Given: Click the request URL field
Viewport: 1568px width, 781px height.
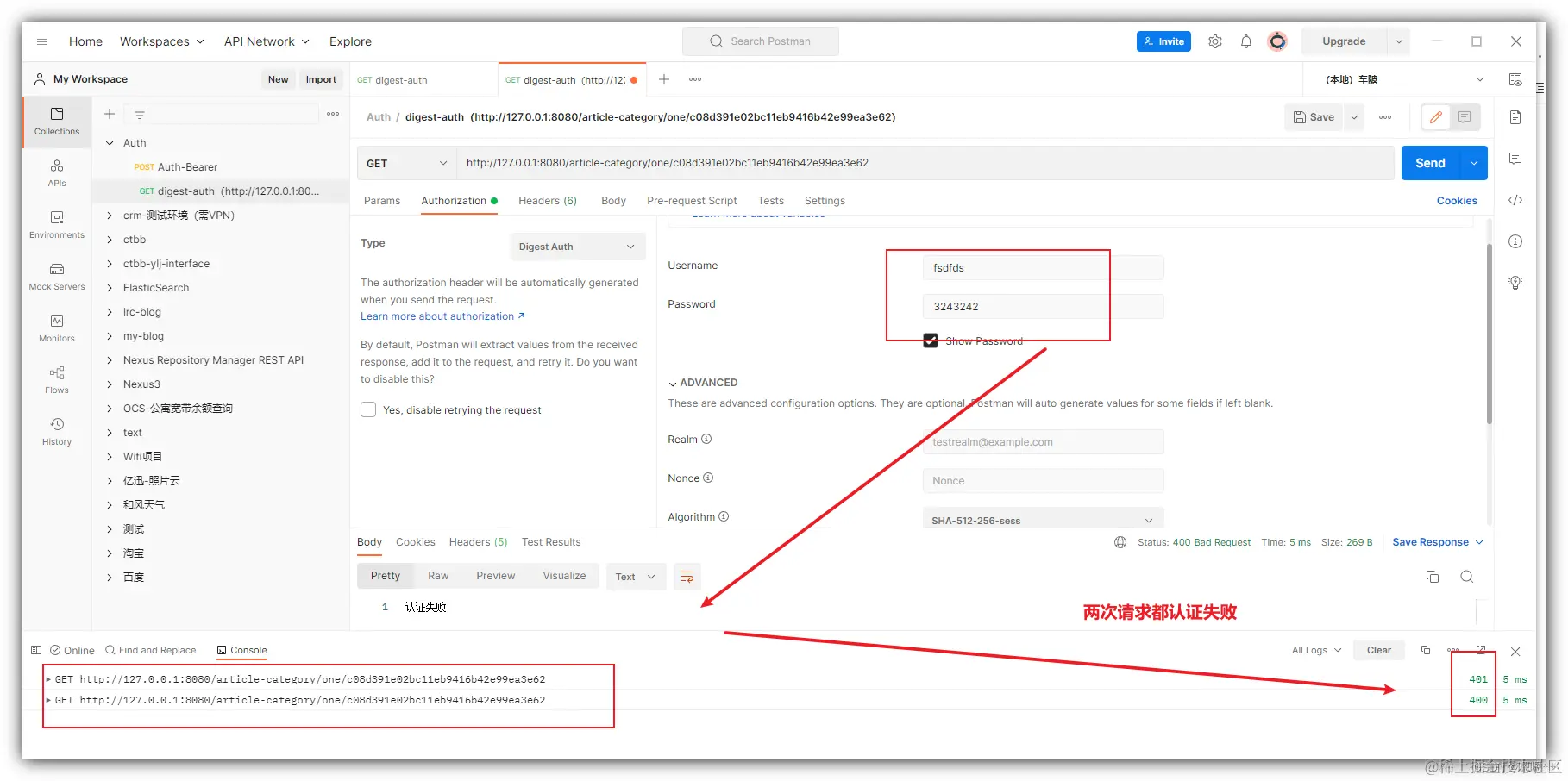Looking at the screenshot, I should click(925, 163).
